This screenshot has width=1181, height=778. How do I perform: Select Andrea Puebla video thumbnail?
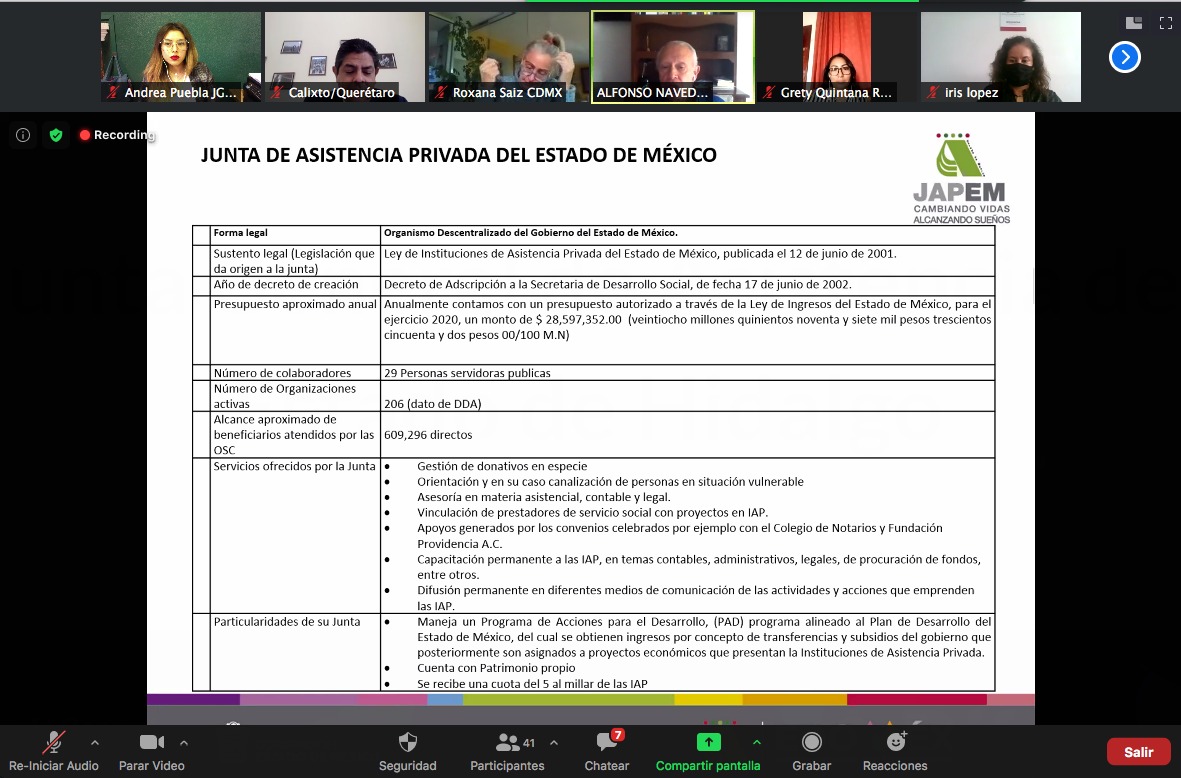click(x=181, y=57)
